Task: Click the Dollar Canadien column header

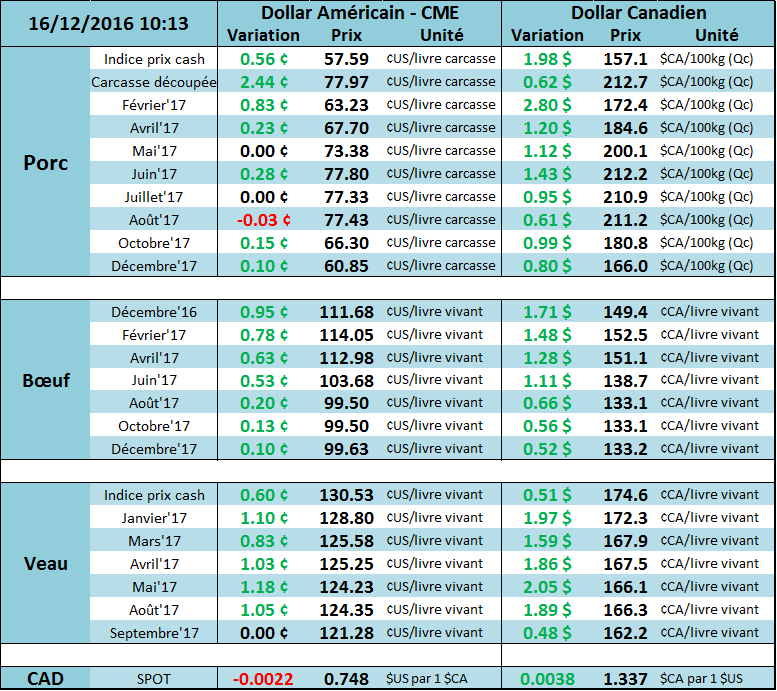Action: pyautogui.click(x=639, y=13)
